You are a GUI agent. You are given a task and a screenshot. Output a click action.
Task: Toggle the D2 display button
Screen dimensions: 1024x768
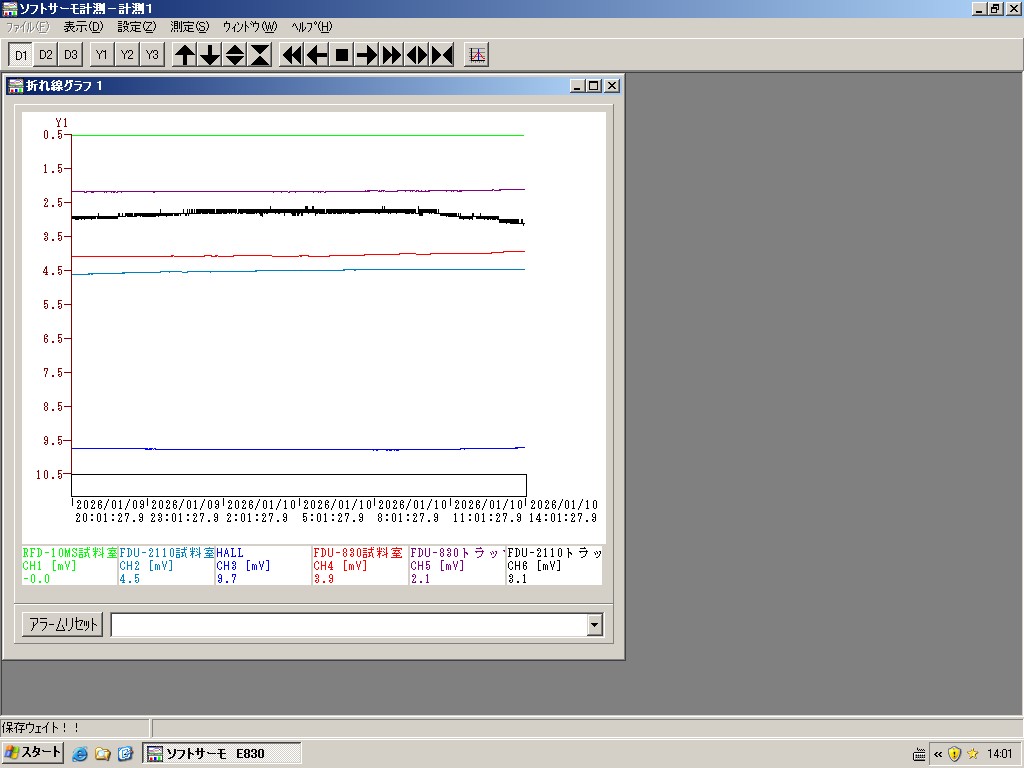point(46,55)
